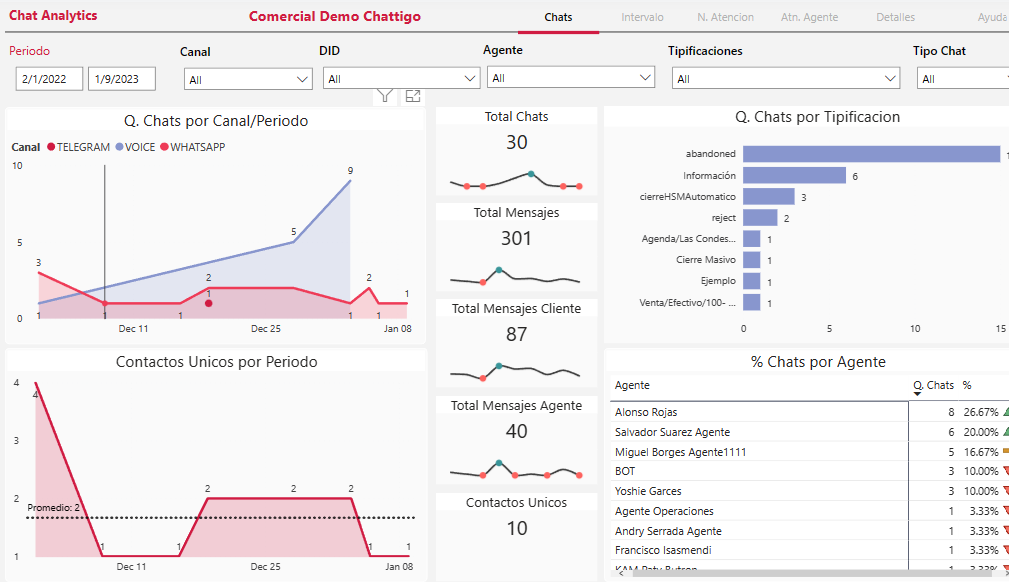Click the sort arrow under Q. Chats column

917,394
